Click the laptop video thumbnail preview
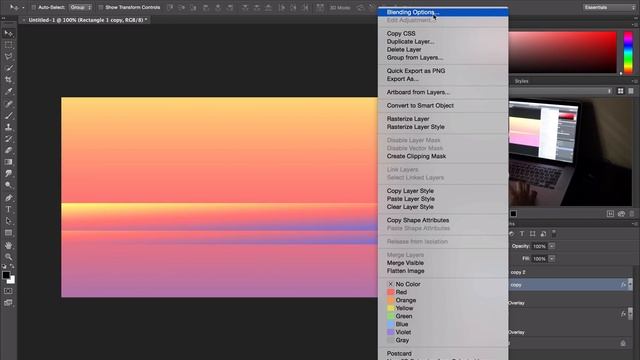The image size is (640, 360). (x=570, y=152)
